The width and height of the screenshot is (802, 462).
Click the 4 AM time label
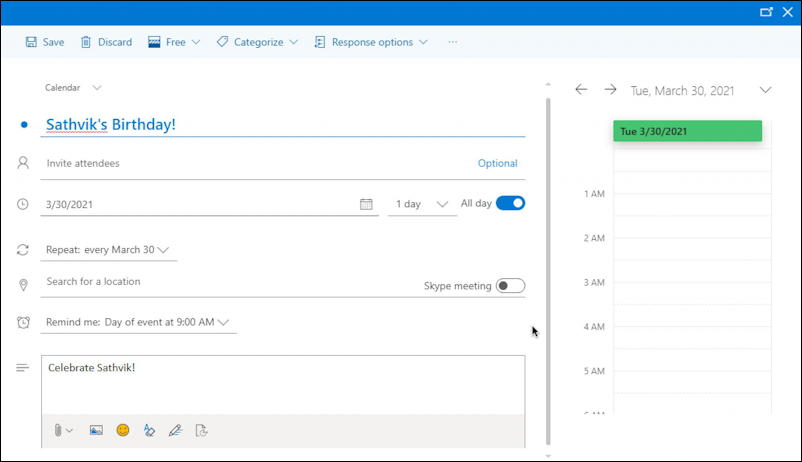(x=594, y=326)
